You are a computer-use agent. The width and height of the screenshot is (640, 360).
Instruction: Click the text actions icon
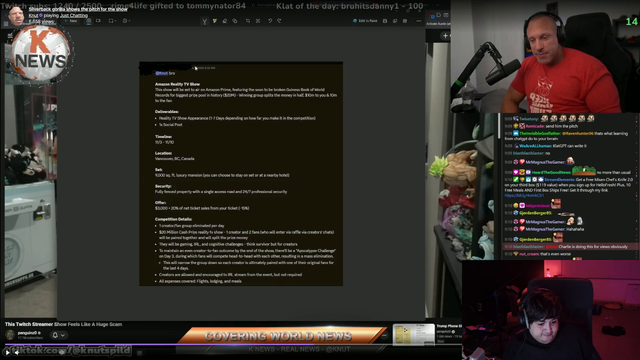pyautogui.click(x=258, y=21)
